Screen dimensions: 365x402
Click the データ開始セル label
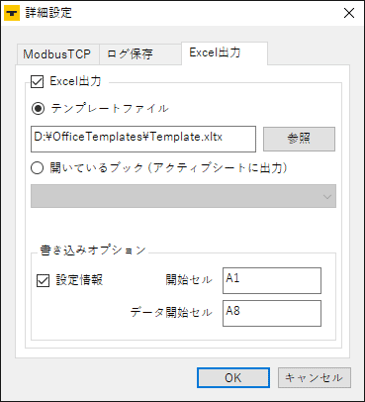click(171, 313)
